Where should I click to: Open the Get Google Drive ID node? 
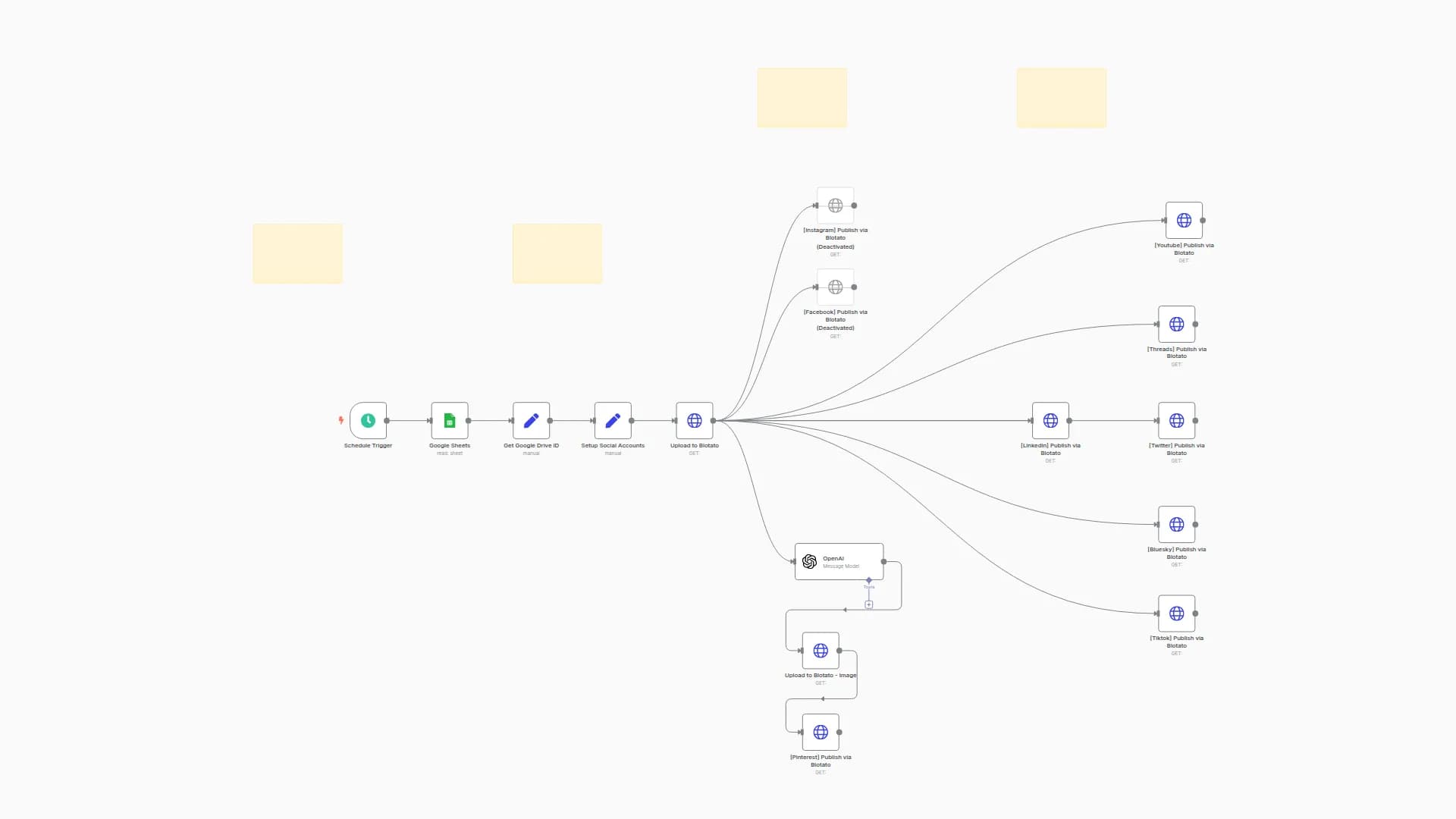tap(531, 420)
